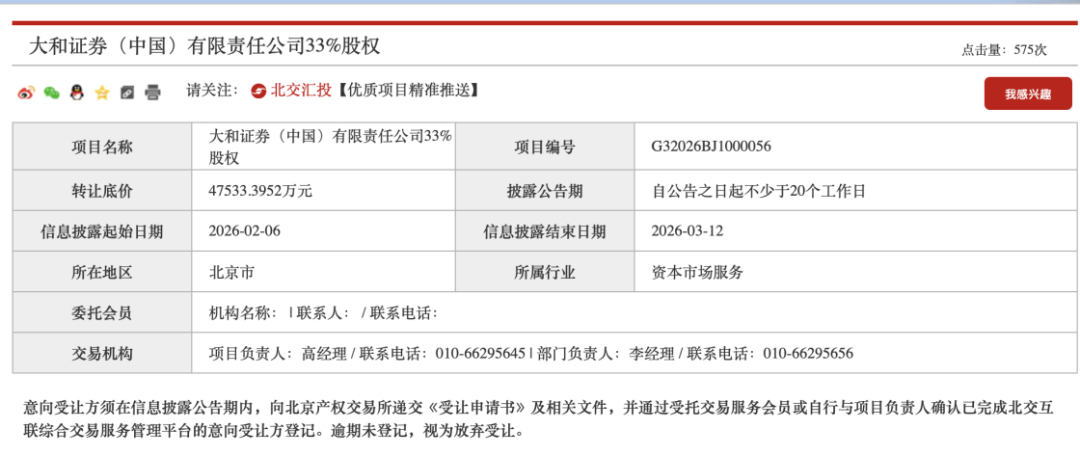Share via WeChat icon
Viewport: 1080px width, 456px height.
pyautogui.click(x=51, y=93)
